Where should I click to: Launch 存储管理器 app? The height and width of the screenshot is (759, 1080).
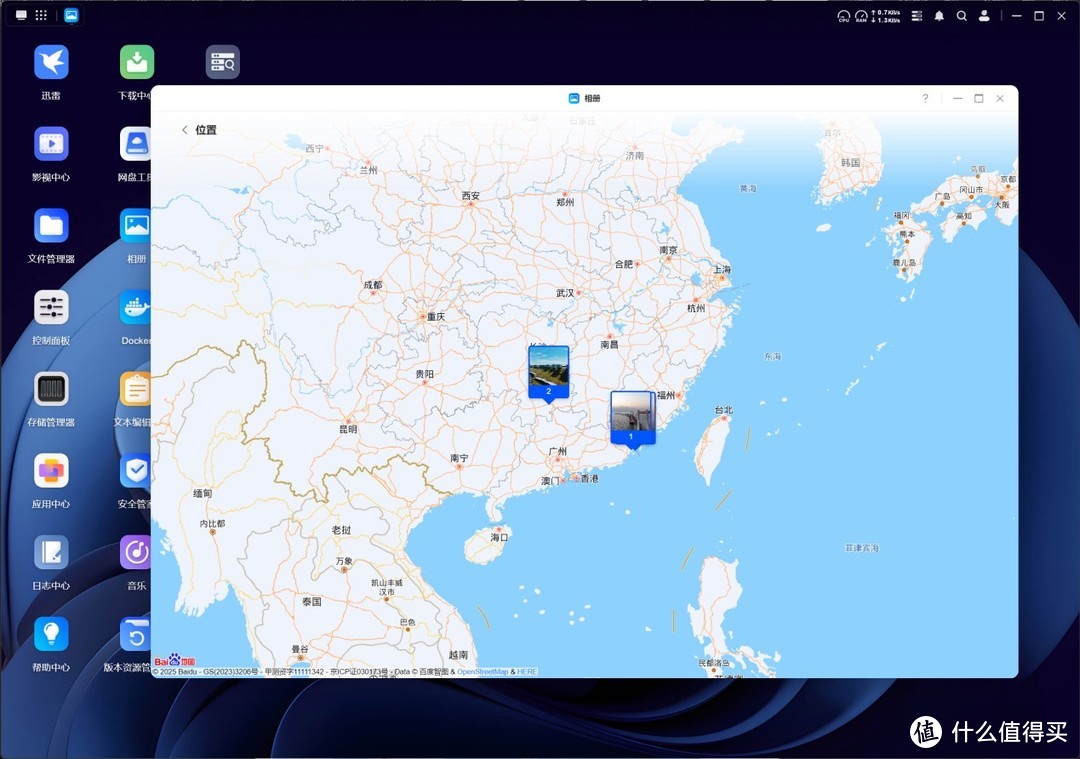coord(51,389)
